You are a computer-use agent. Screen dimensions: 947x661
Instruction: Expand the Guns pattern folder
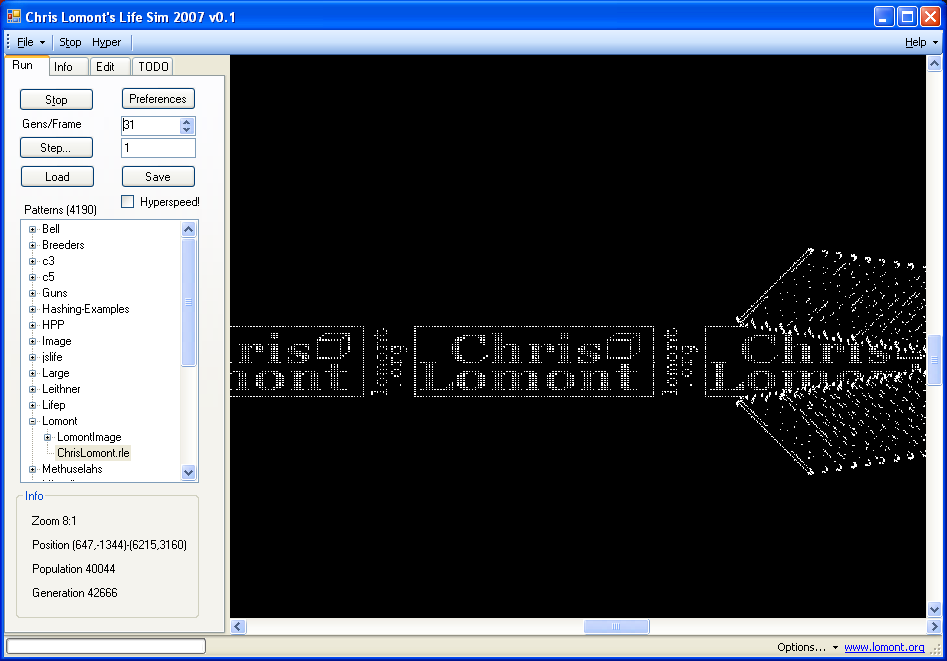pos(32,293)
